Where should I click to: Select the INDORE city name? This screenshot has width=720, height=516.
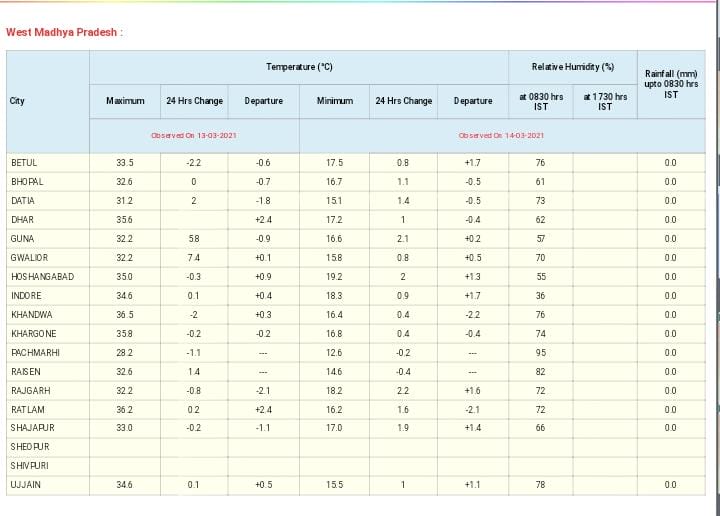point(26,296)
